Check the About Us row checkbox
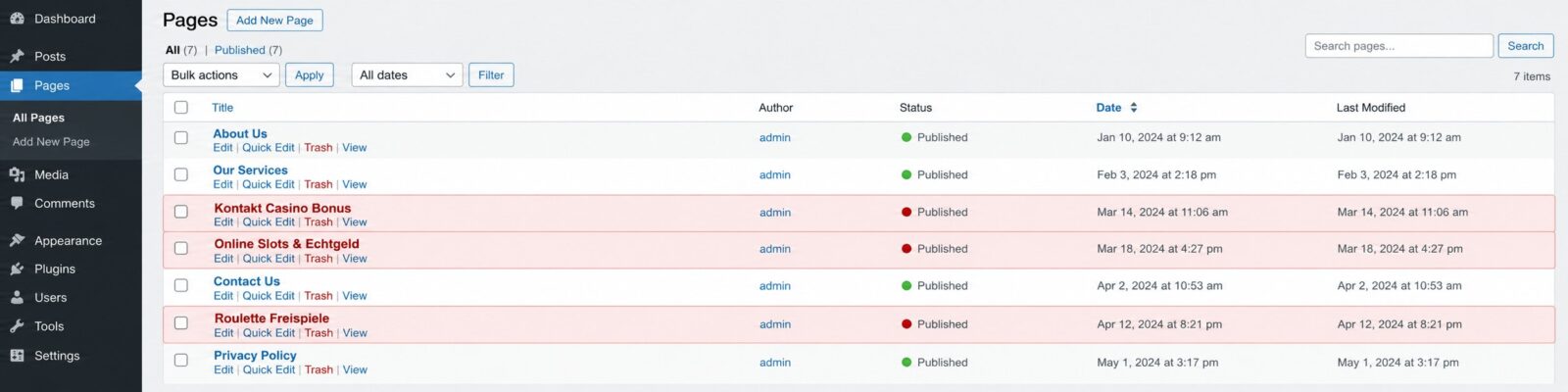 point(181,138)
